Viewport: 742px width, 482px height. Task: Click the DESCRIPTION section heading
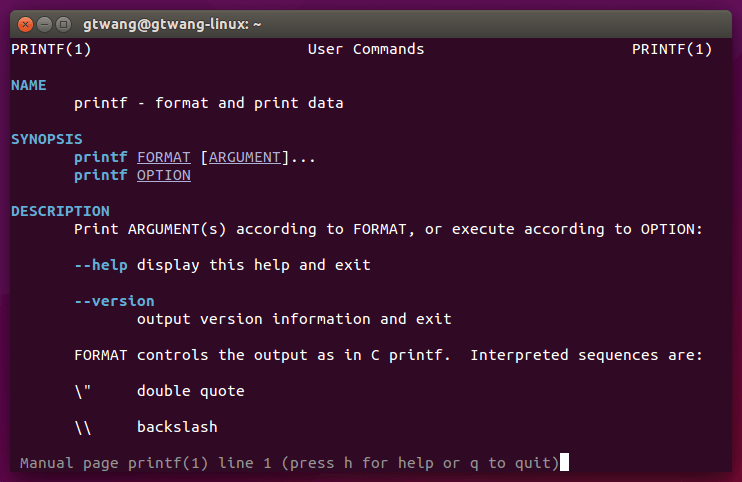tap(60, 211)
